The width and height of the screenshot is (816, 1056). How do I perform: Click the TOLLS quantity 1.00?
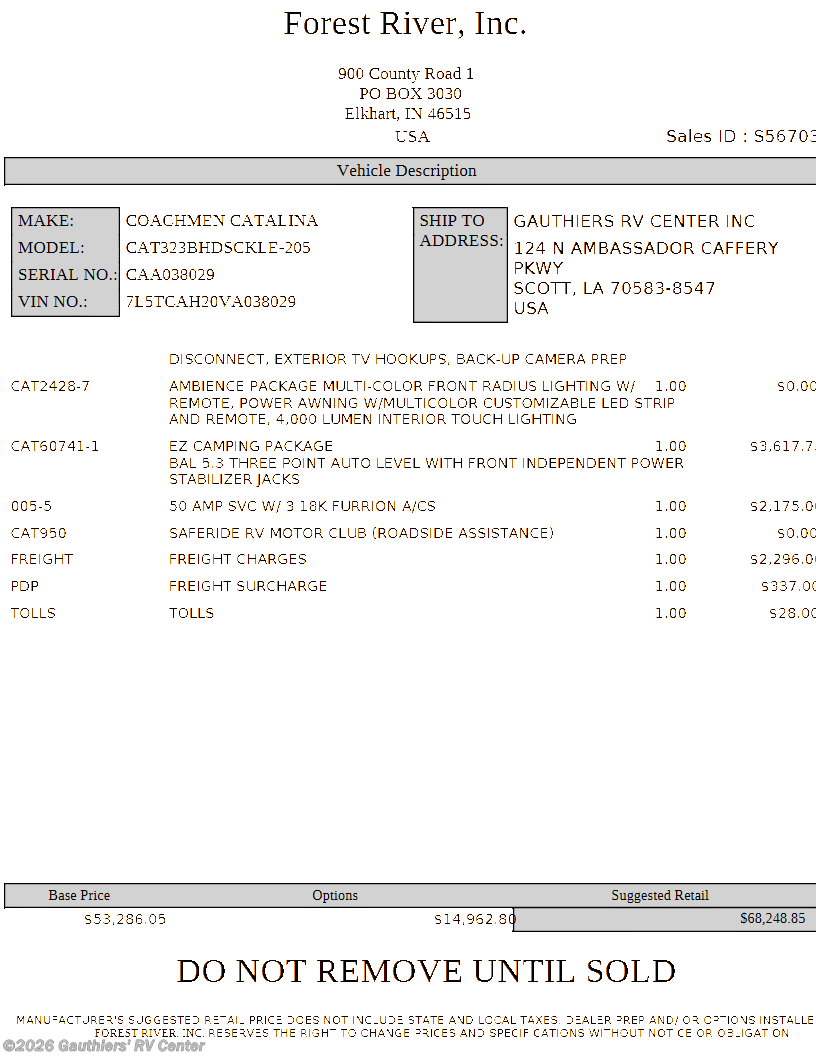coord(671,613)
